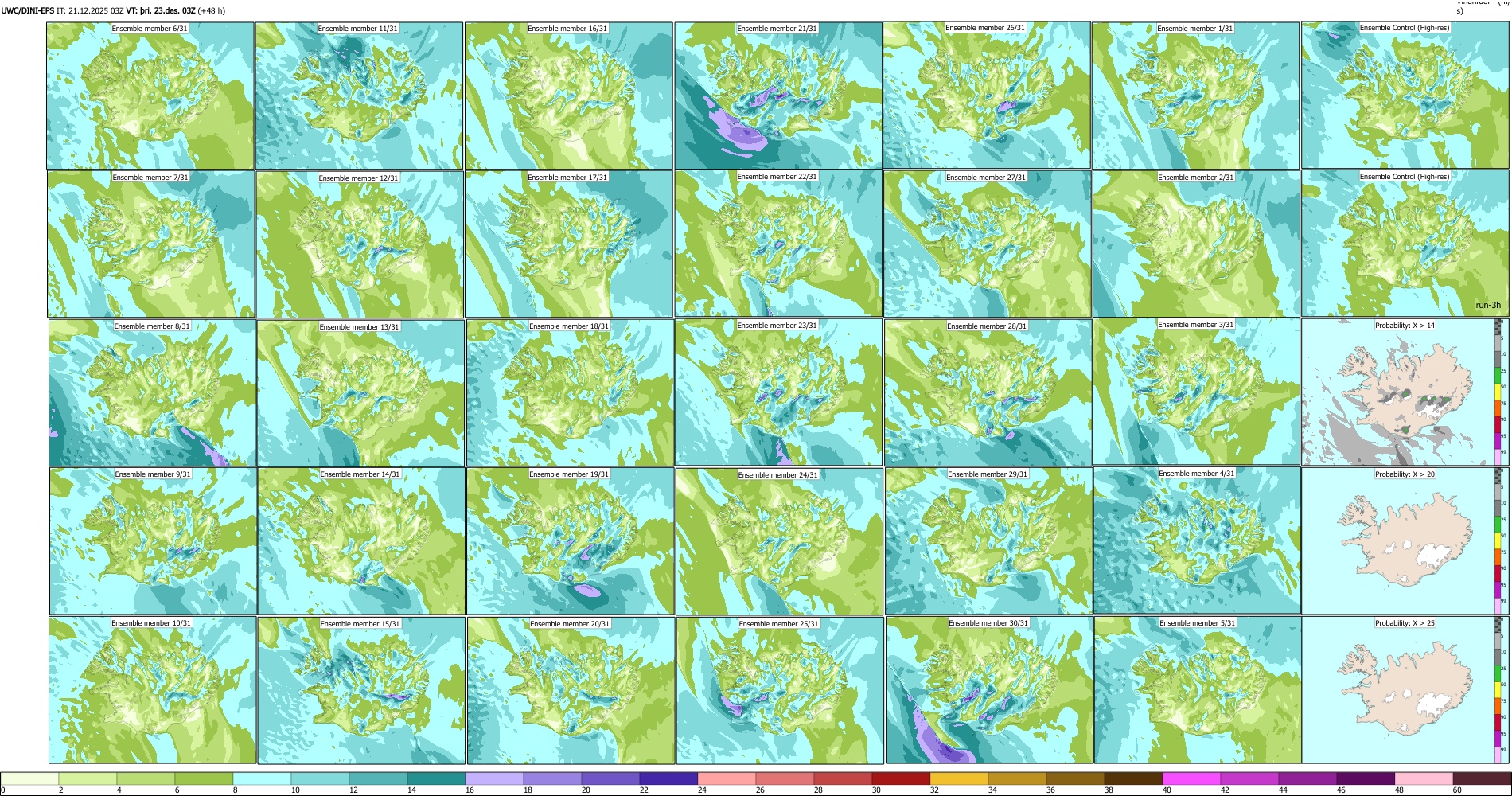This screenshot has height=796, width=1512.
Task: Select the Ensemble member 14/31 wind map
Action: pyautogui.click(x=361, y=540)
